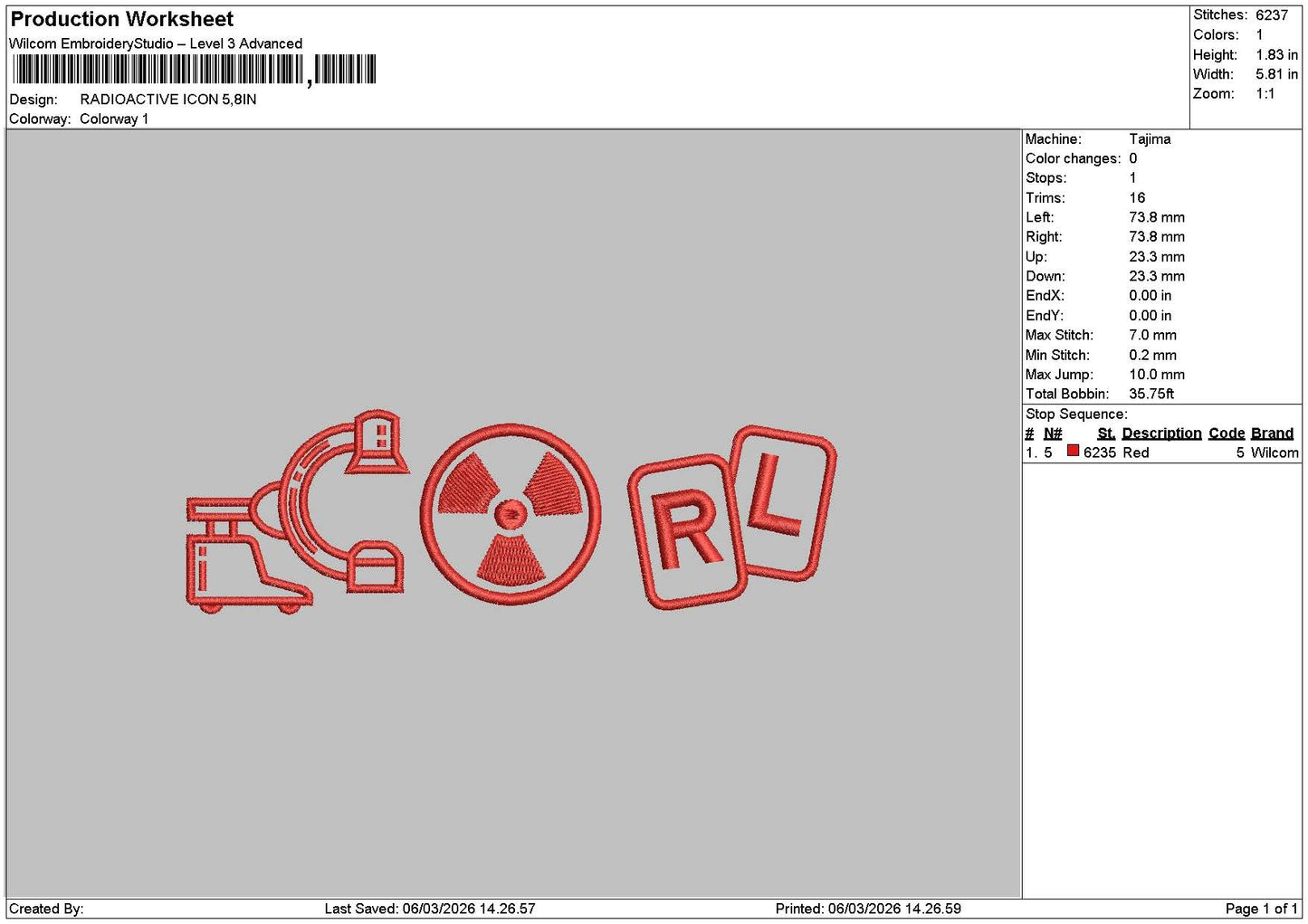Click the 'Page 1 of 1' indicator

coord(1262,909)
